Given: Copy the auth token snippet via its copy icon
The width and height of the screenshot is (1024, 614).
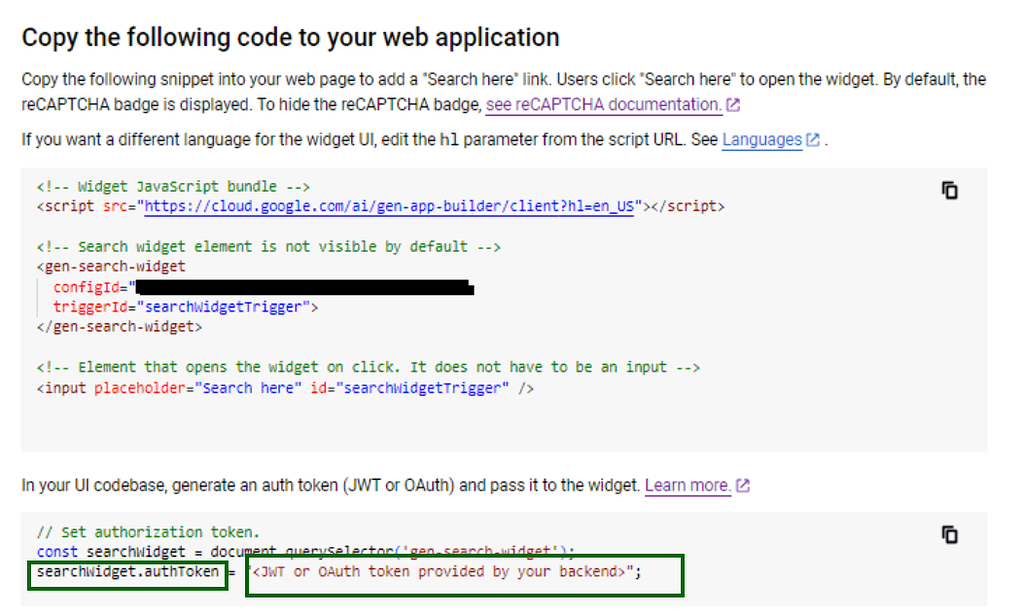Looking at the screenshot, I should coord(948,535).
